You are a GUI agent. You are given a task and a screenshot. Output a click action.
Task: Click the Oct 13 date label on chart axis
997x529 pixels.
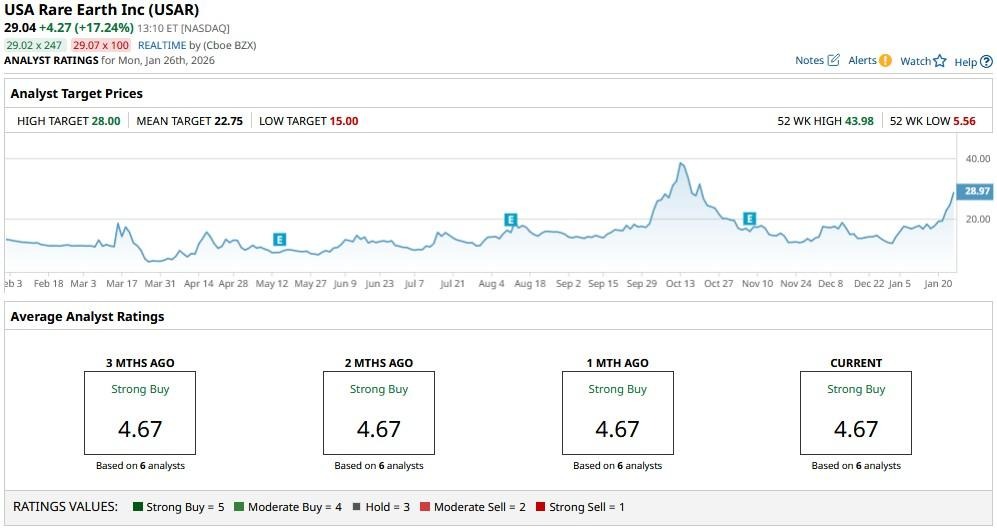click(680, 284)
